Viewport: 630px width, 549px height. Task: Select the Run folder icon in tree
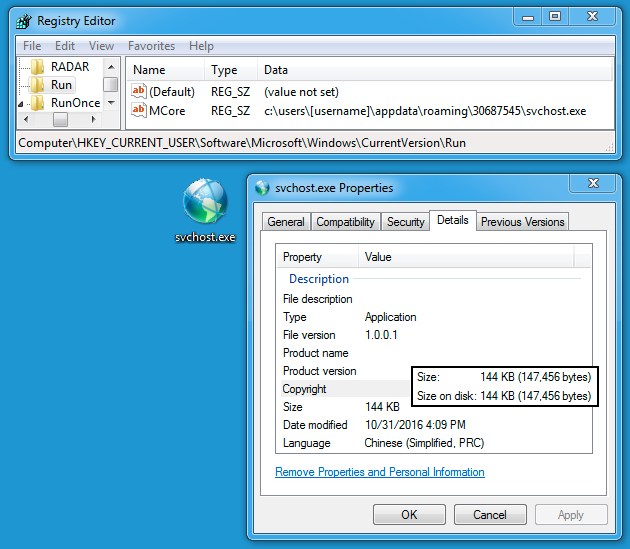coord(38,85)
